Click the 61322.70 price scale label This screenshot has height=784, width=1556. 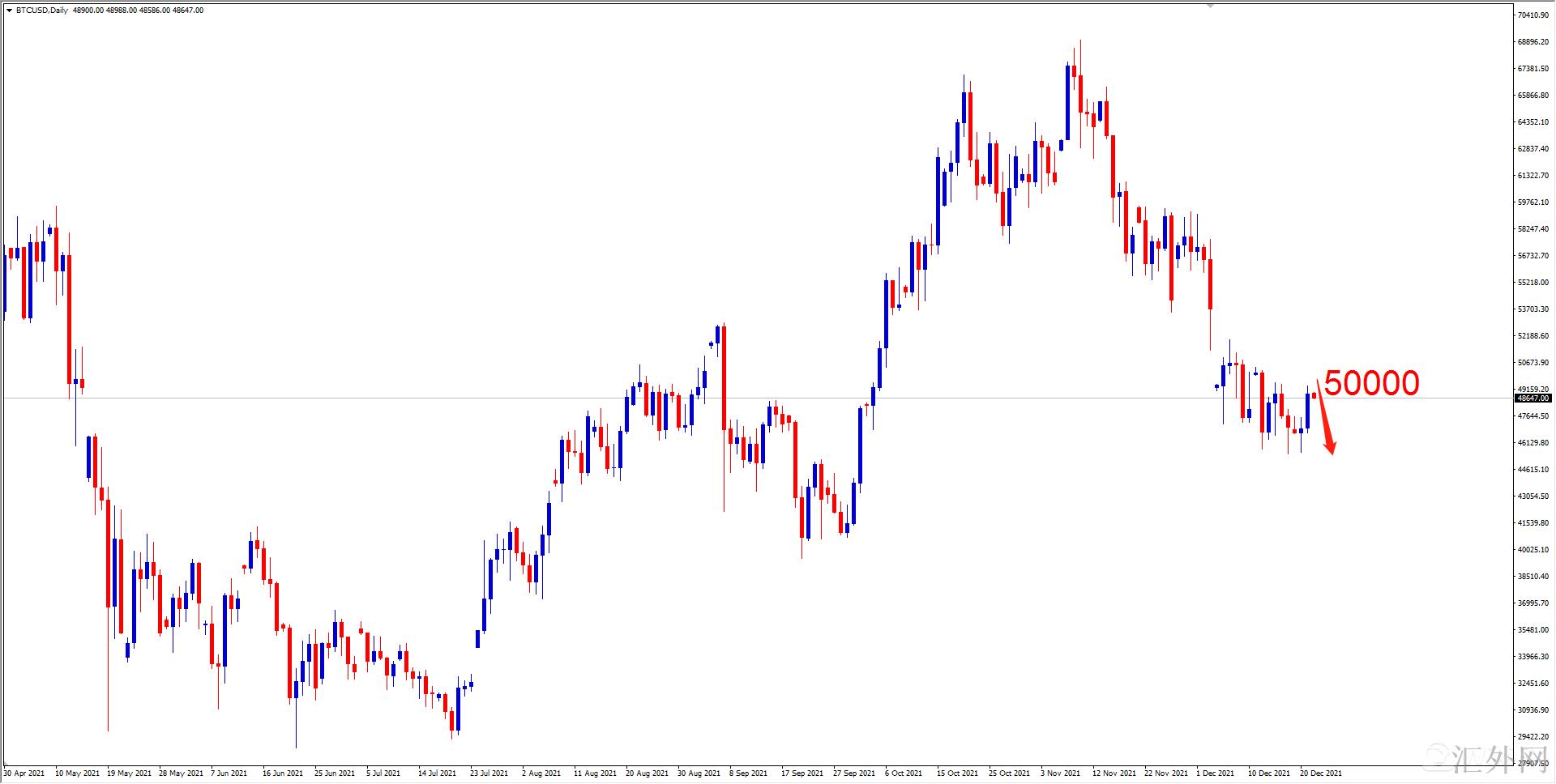pyautogui.click(x=1532, y=176)
